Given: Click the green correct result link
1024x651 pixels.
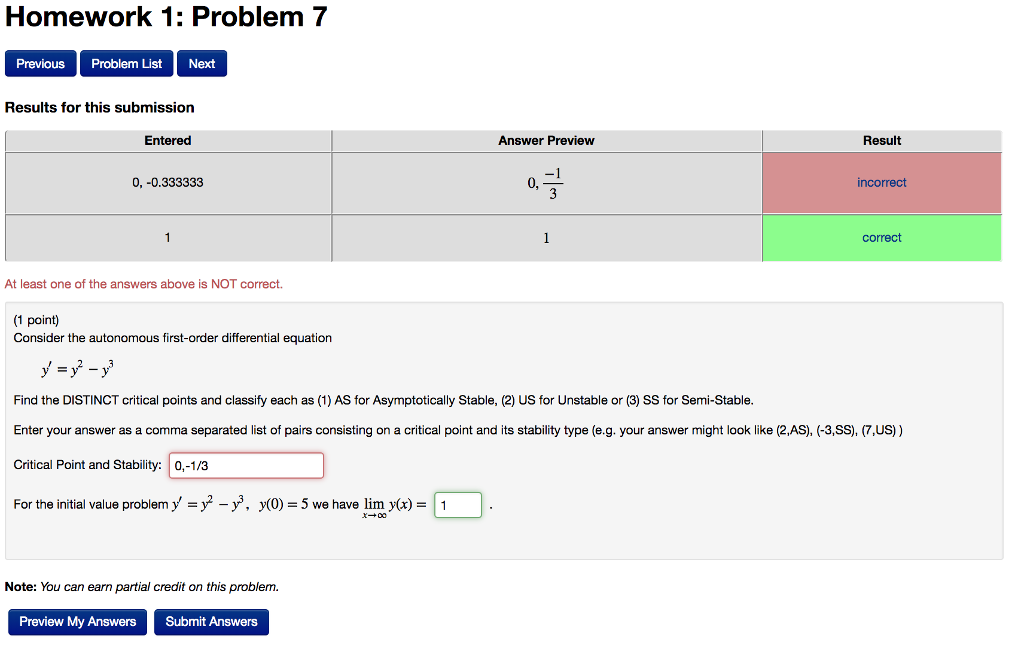Looking at the screenshot, I should pyautogui.click(x=881, y=237).
